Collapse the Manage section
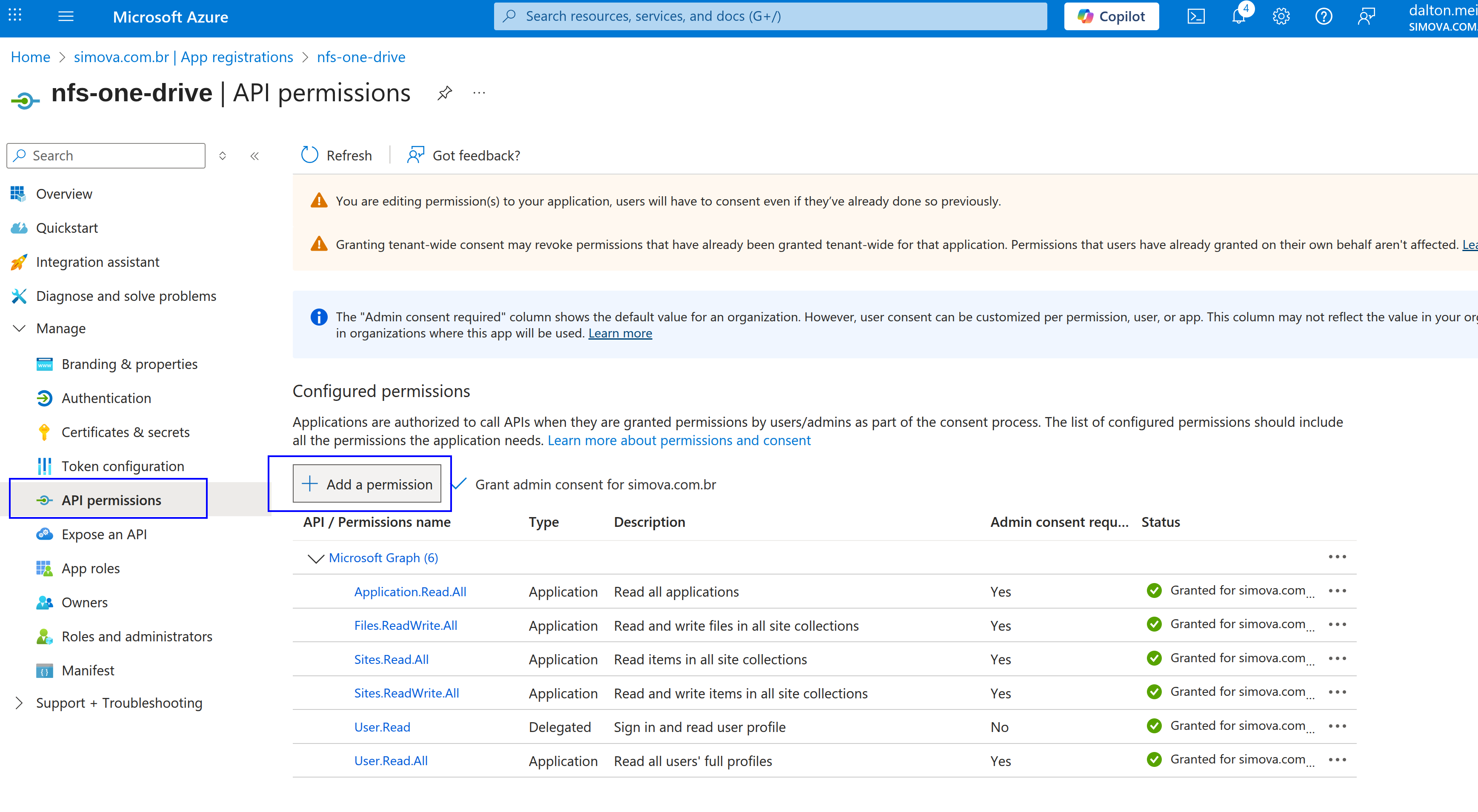Screen dimensions: 1478x812 coord(19,328)
